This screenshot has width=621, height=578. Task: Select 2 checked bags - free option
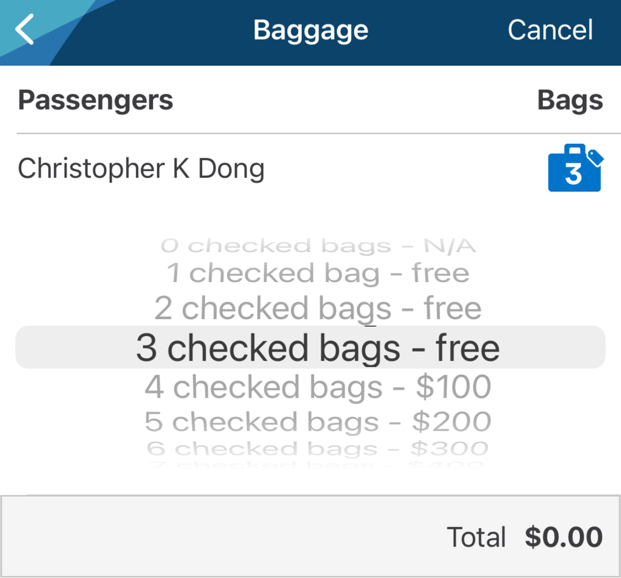pos(317,308)
